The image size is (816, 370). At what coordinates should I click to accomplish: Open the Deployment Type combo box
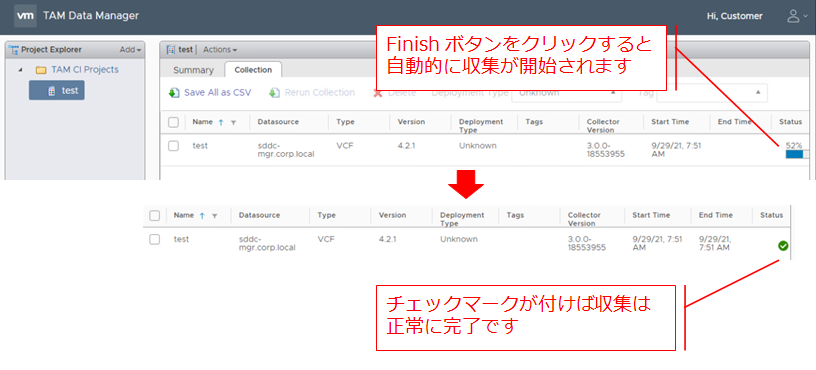[x=567, y=93]
